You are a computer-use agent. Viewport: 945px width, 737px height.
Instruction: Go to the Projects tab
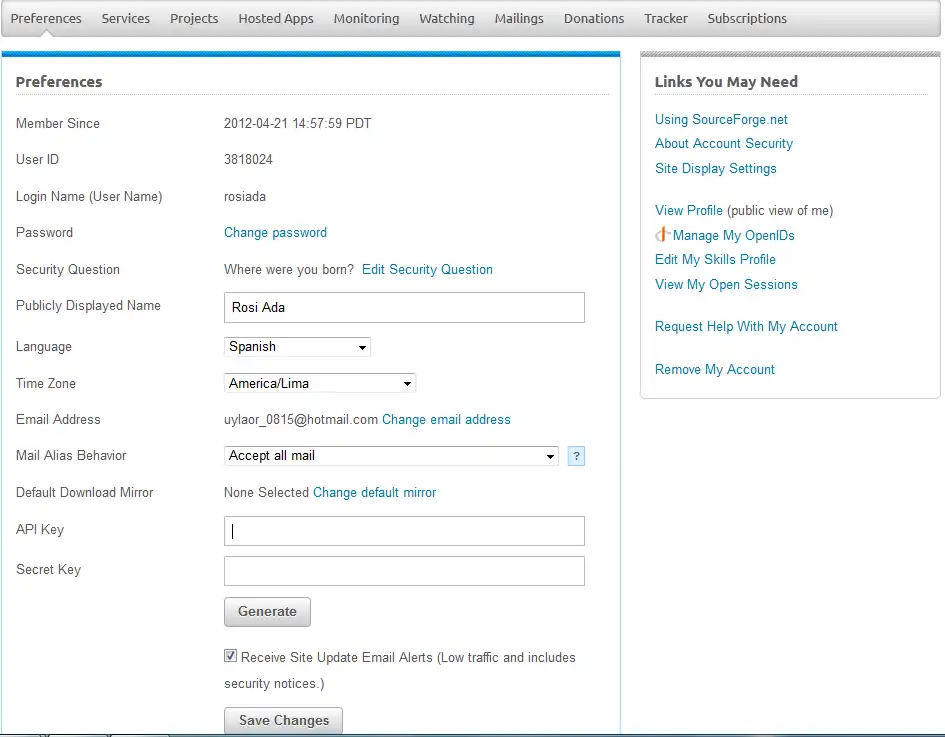(194, 19)
